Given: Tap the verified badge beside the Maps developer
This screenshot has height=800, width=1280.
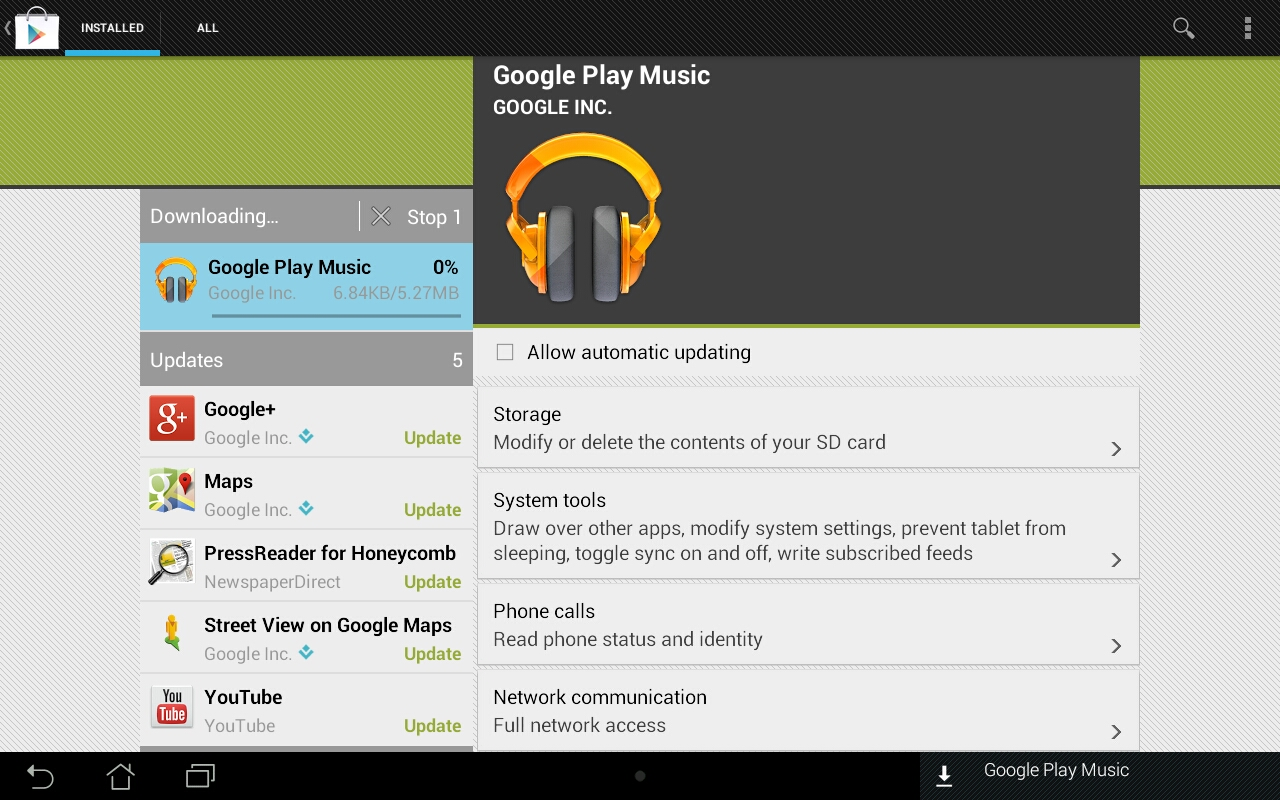Looking at the screenshot, I should click(307, 508).
